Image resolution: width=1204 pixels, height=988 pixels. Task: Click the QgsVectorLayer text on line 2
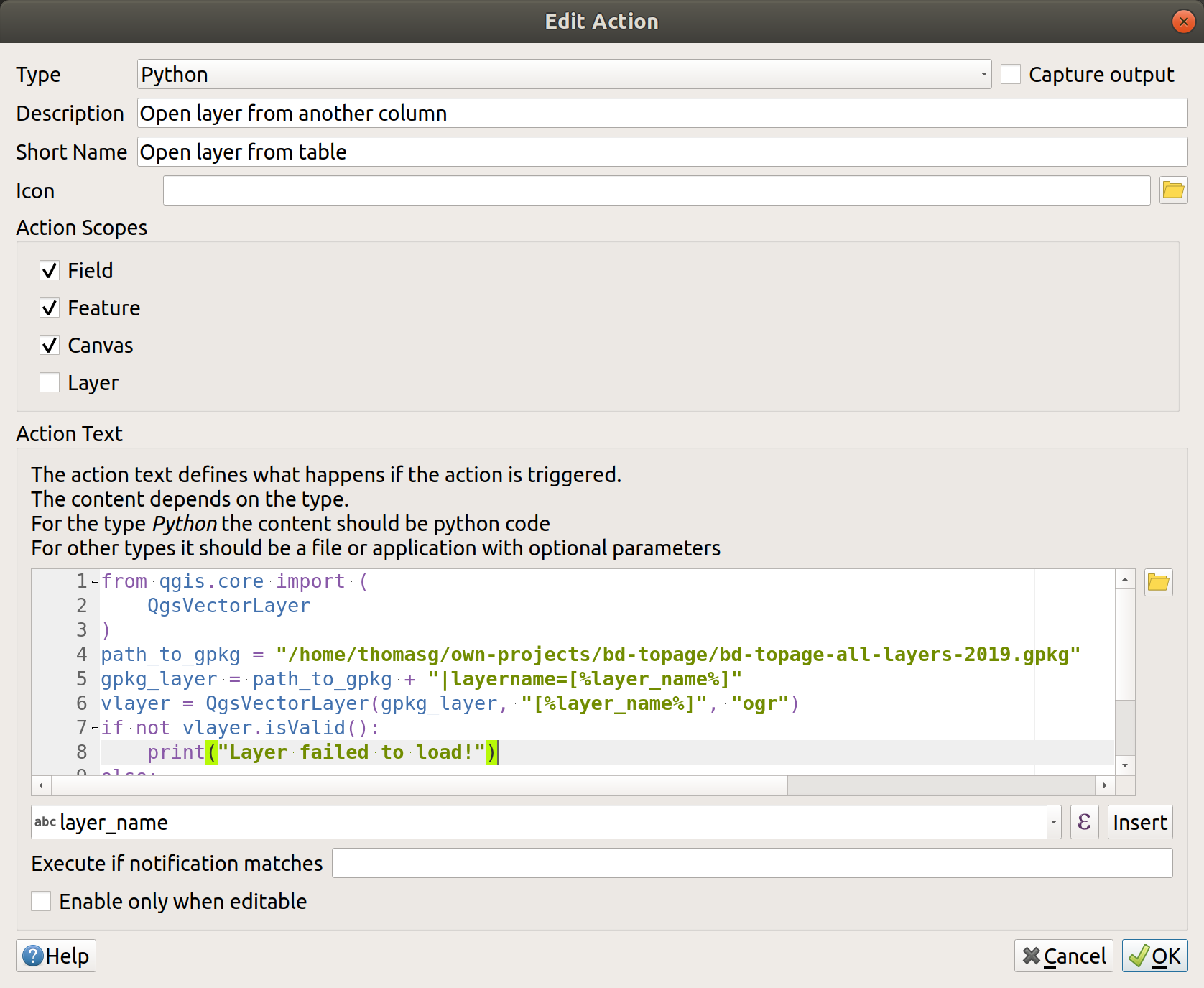(x=228, y=606)
